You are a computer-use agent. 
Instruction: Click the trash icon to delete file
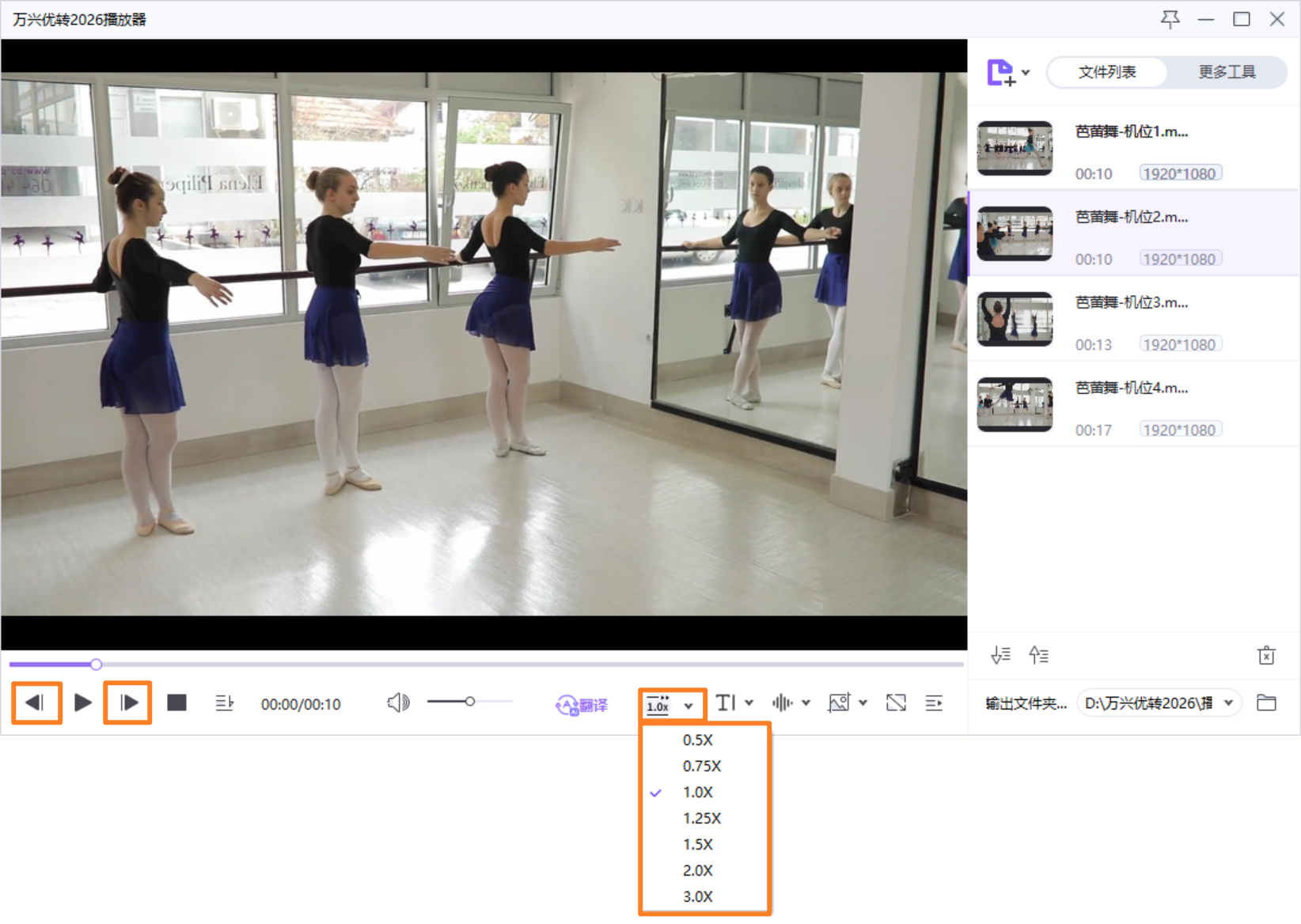[1266, 655]
